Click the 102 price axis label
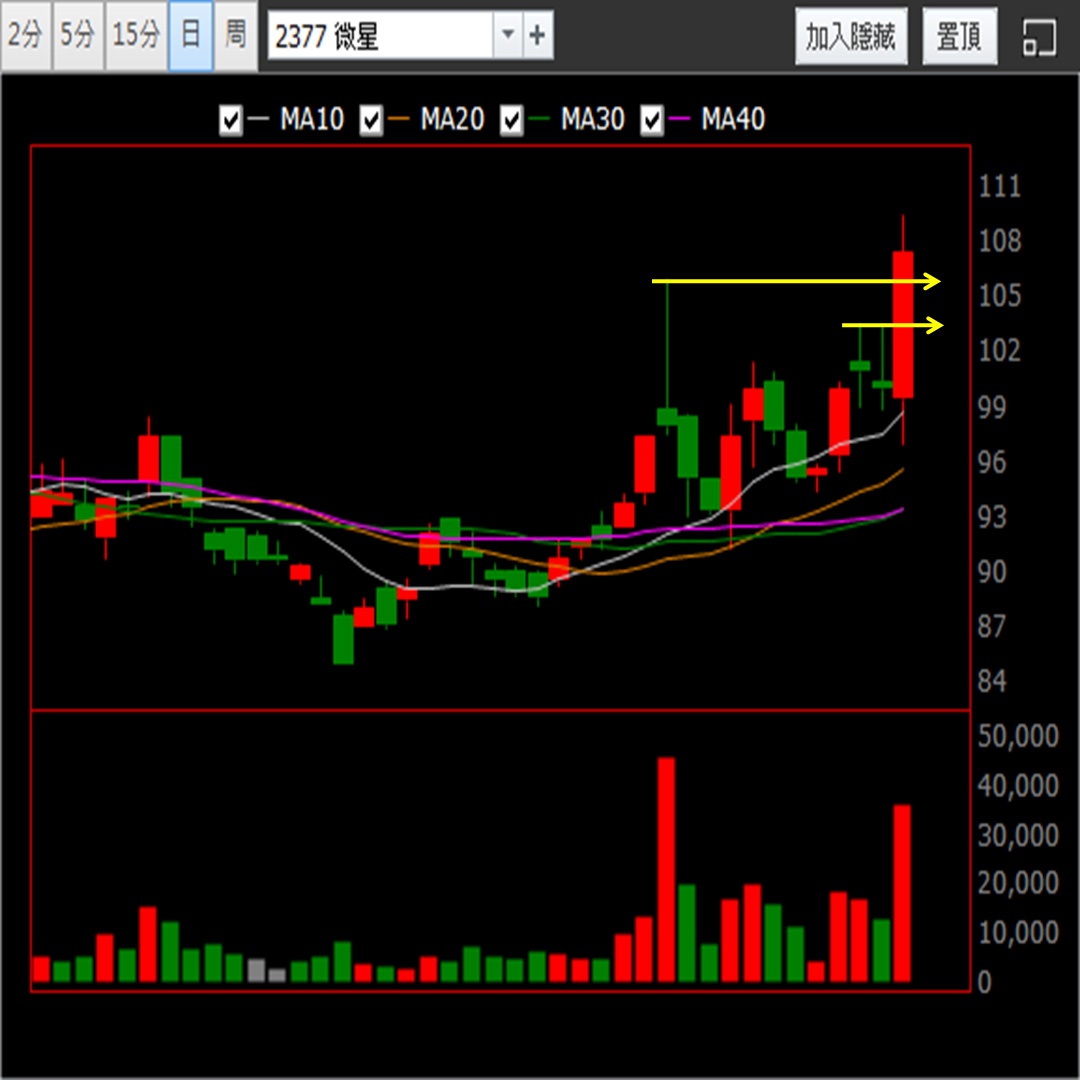Screen dimensions: 1080x1080 999,351
